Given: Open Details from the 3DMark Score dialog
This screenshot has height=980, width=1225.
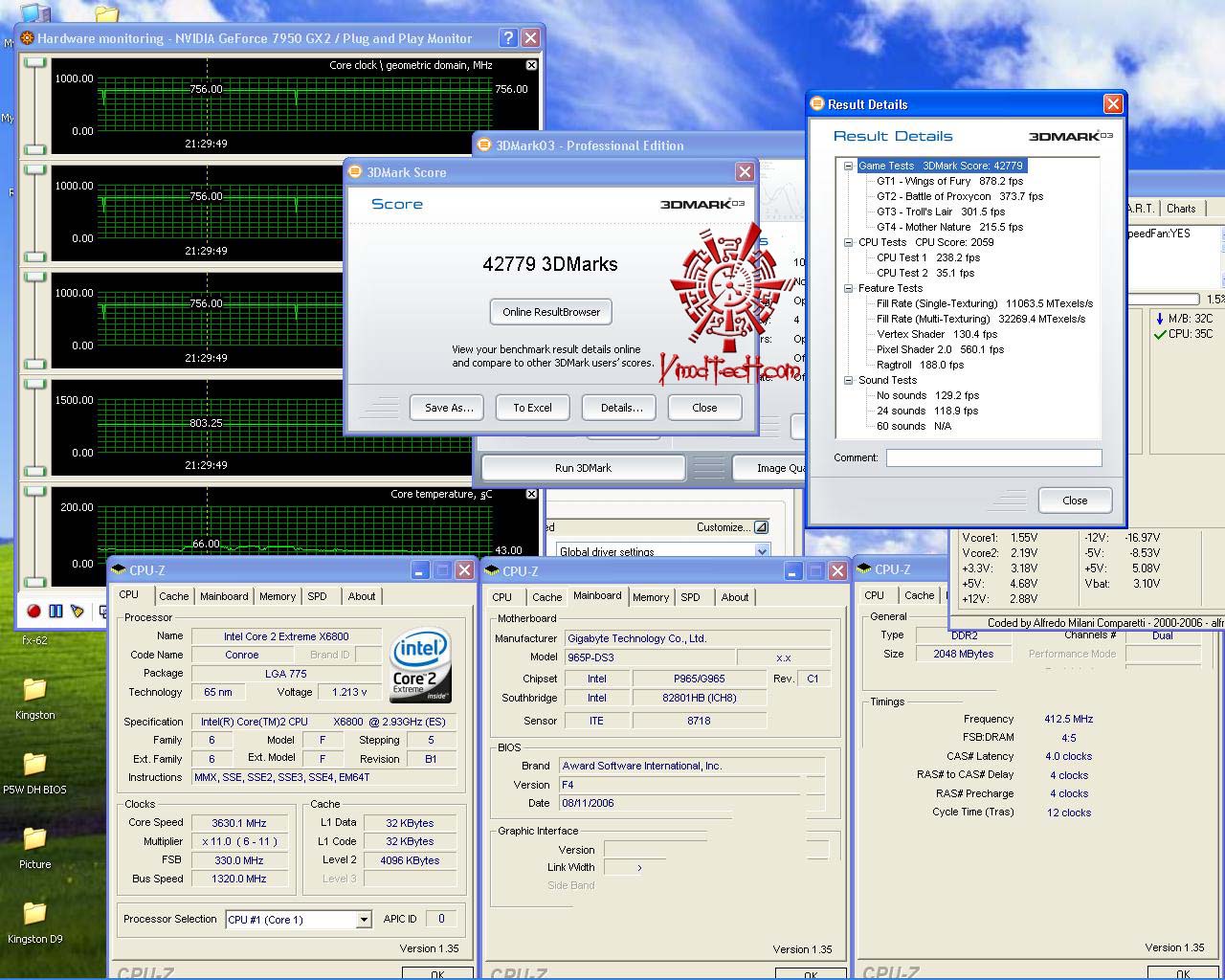Looking at the screenshot, I should coord(621,408).
